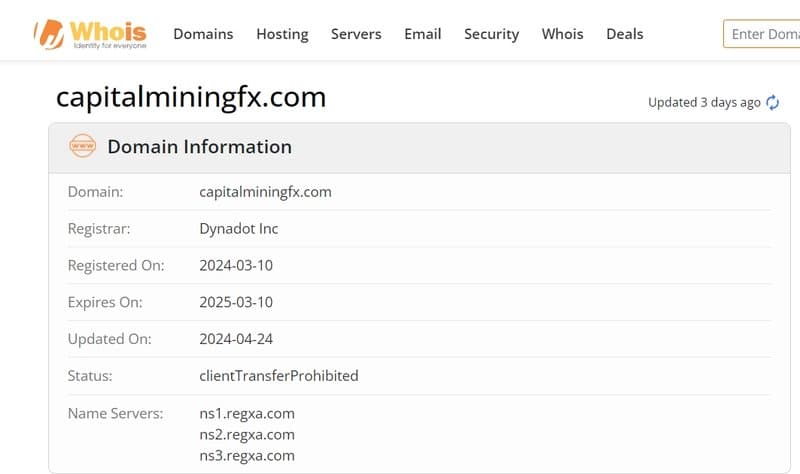This screenshot has width=800, height=474.
Task: Select name server ns2.regxa.com
Action: 247,435
